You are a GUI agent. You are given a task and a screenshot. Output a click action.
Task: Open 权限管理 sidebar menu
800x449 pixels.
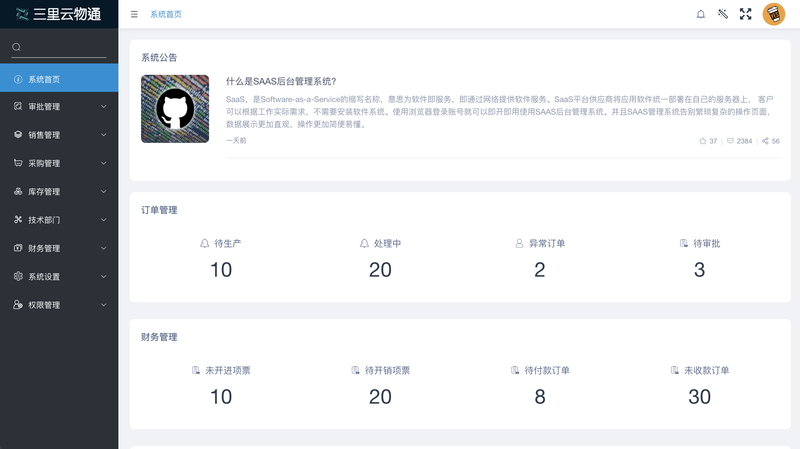coord(59,305)
